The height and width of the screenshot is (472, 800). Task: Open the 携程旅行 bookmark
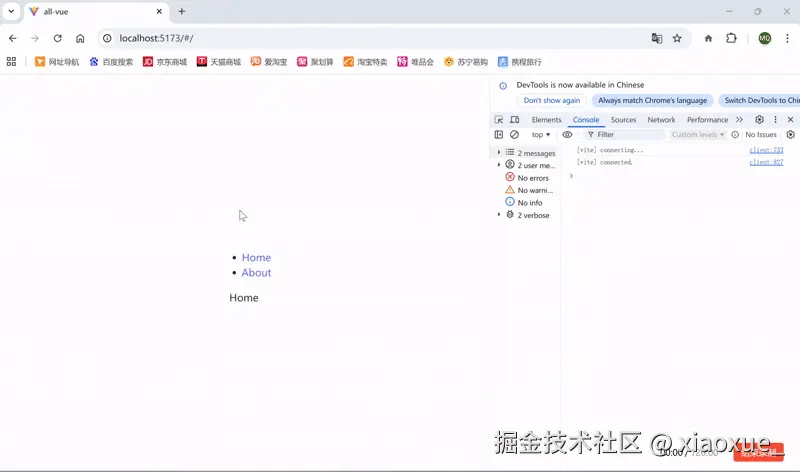tap(519, 62)
